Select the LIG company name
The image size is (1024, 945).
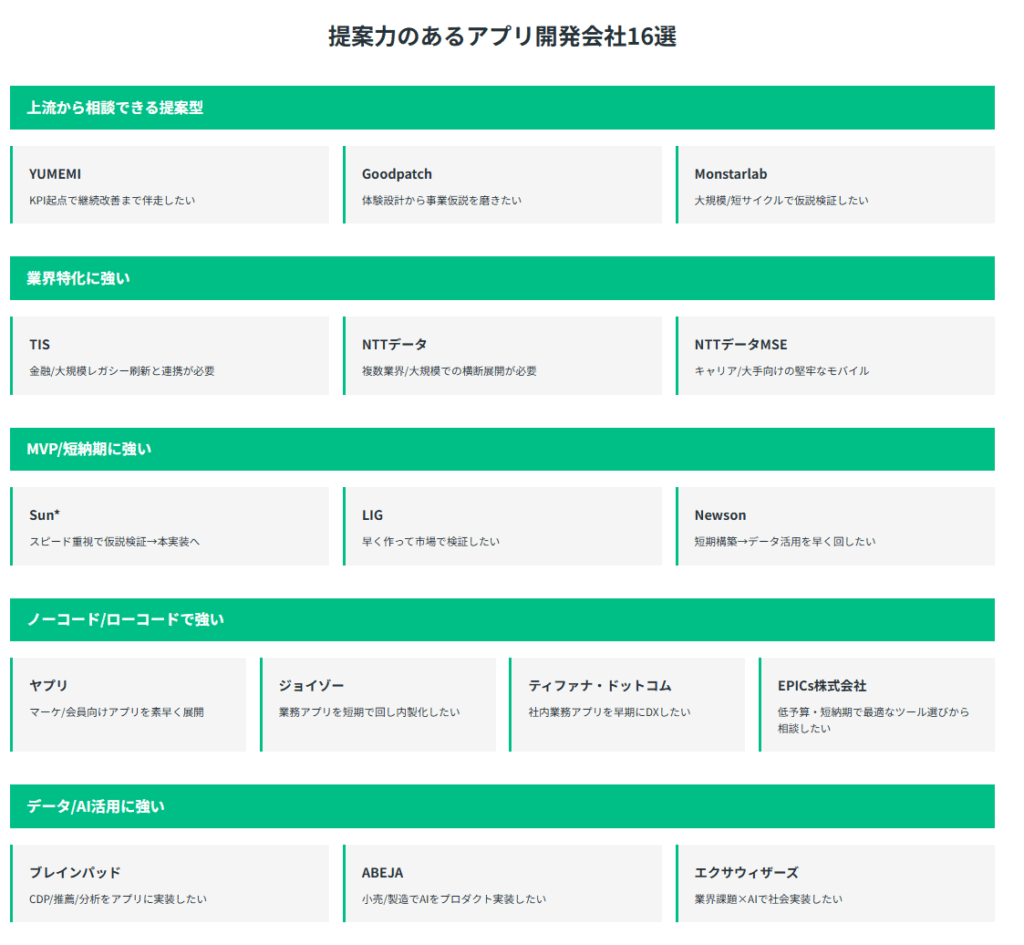coord(372,516)
